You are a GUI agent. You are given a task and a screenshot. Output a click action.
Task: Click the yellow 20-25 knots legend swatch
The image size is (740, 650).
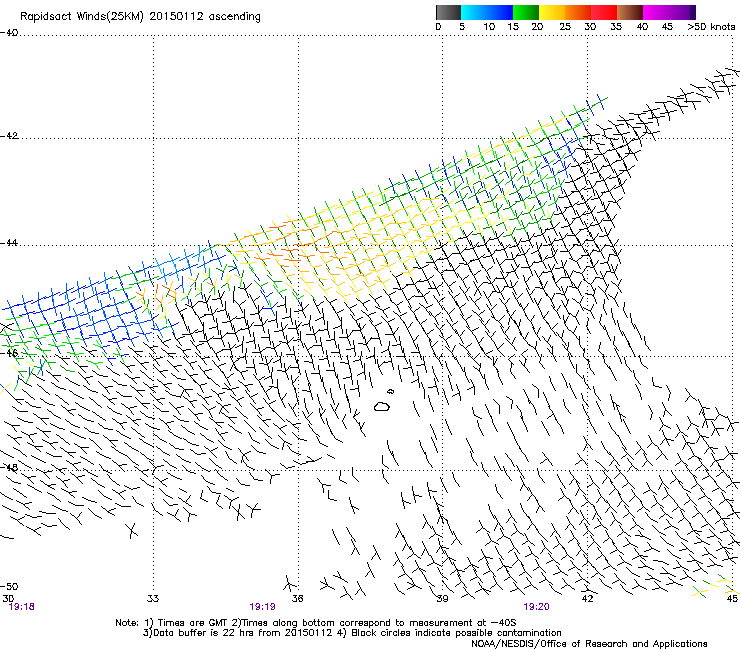pyautogui.click(x=552, y=12)
